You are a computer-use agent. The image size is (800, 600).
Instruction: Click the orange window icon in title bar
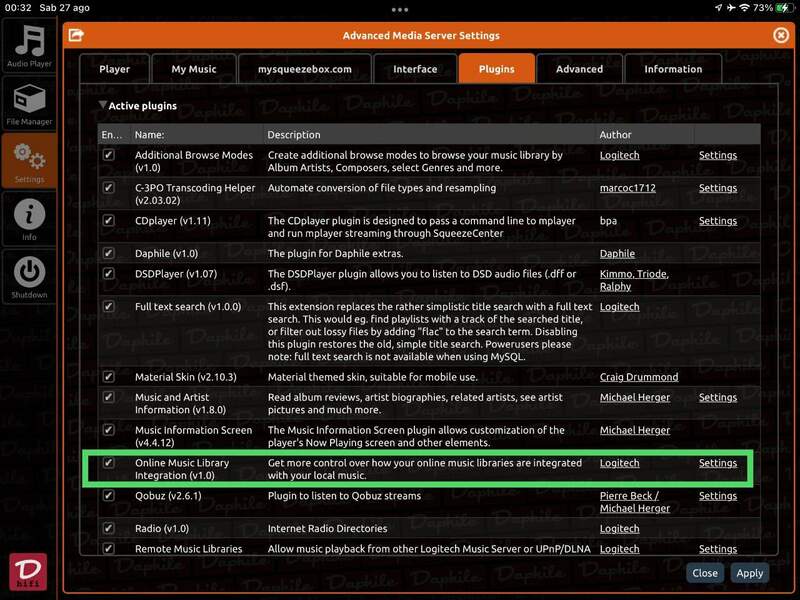(76, 35)
